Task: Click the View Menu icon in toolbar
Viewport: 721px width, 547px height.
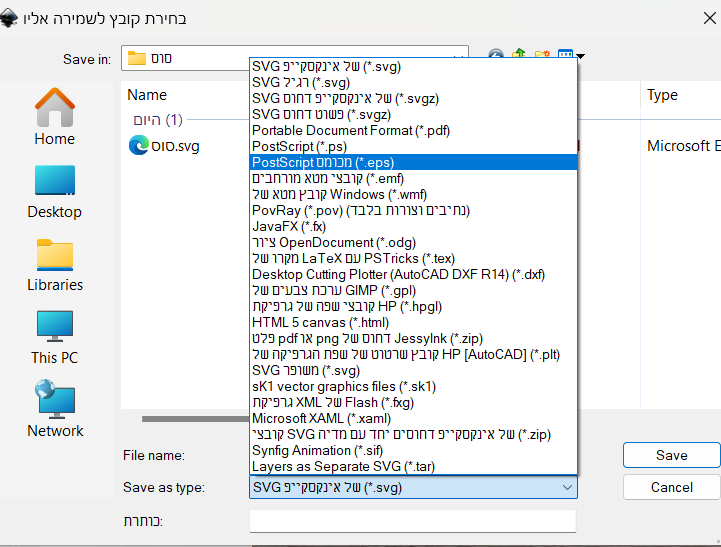Action: coord(565,55)
